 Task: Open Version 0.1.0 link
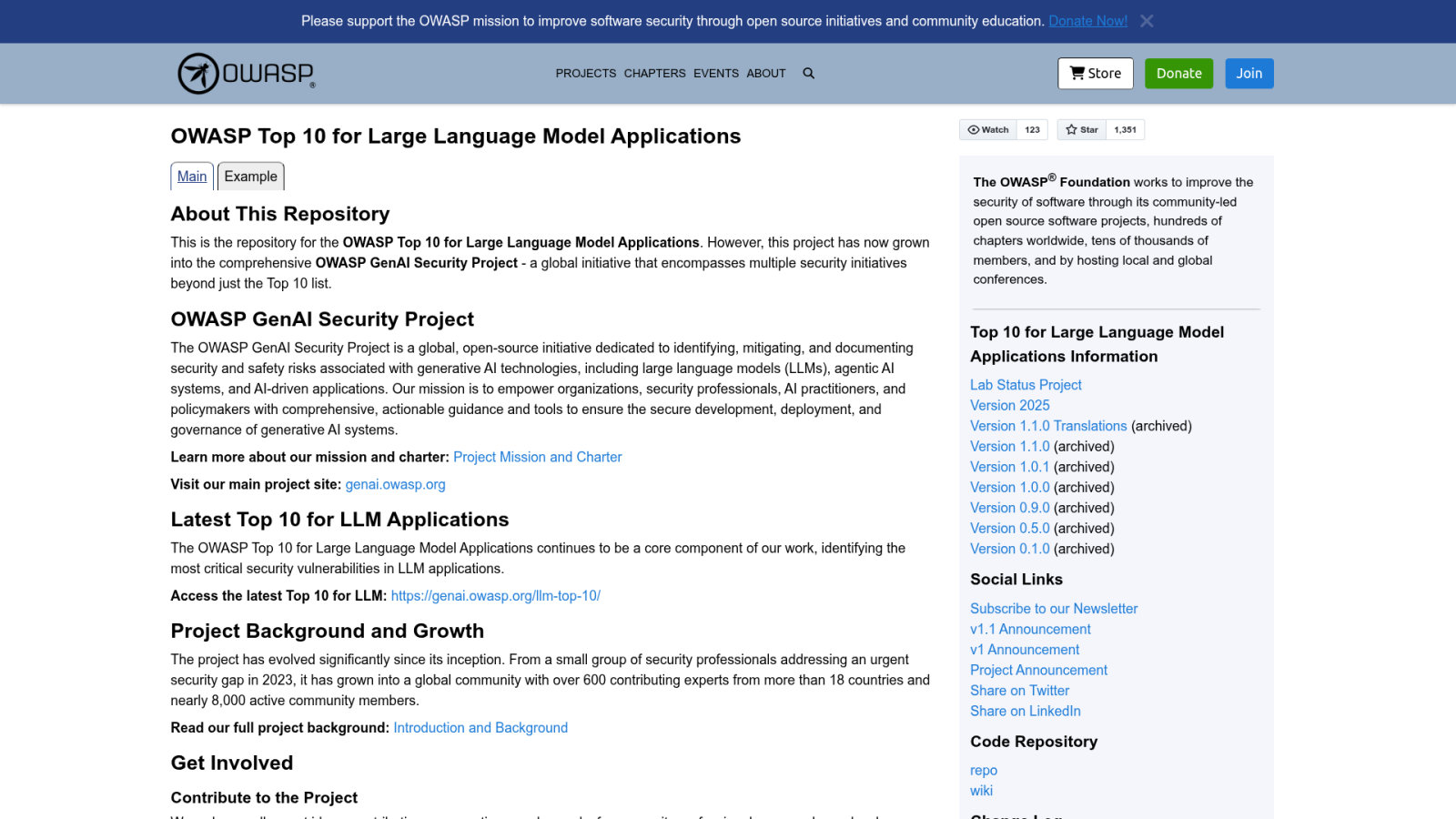point(1010,549)
